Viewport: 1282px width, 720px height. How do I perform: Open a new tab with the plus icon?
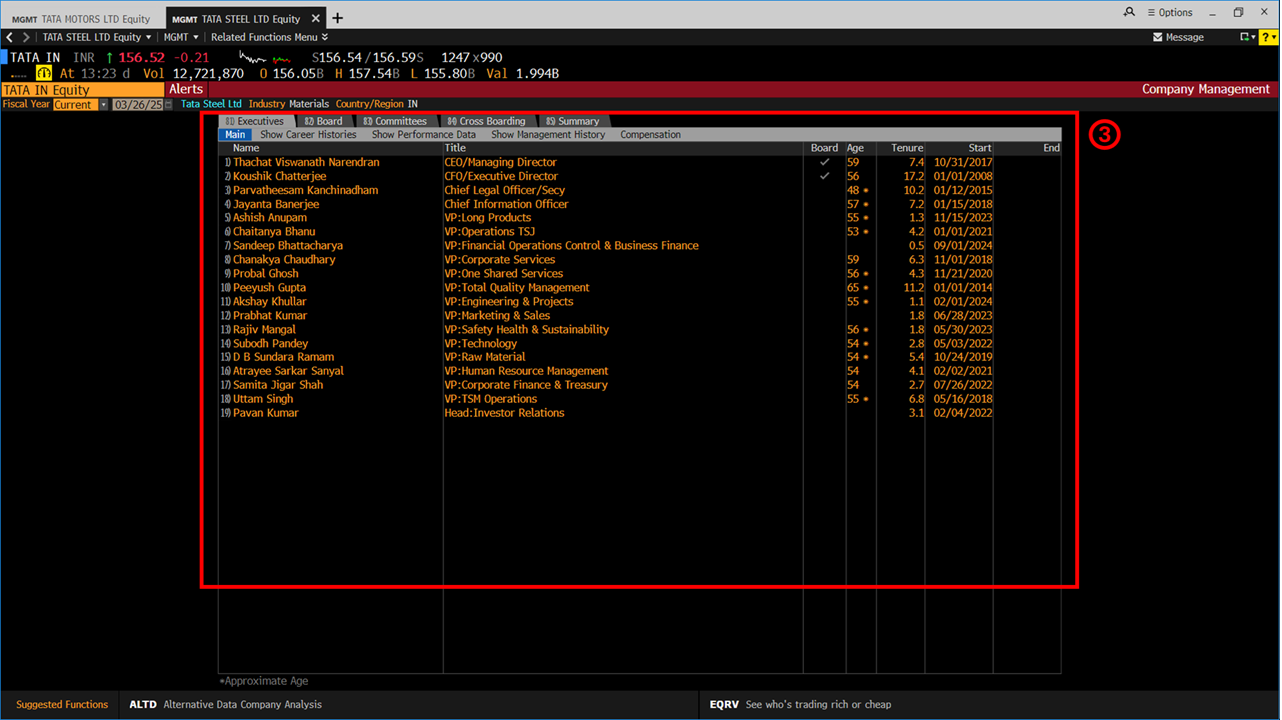tap(337, 18)
